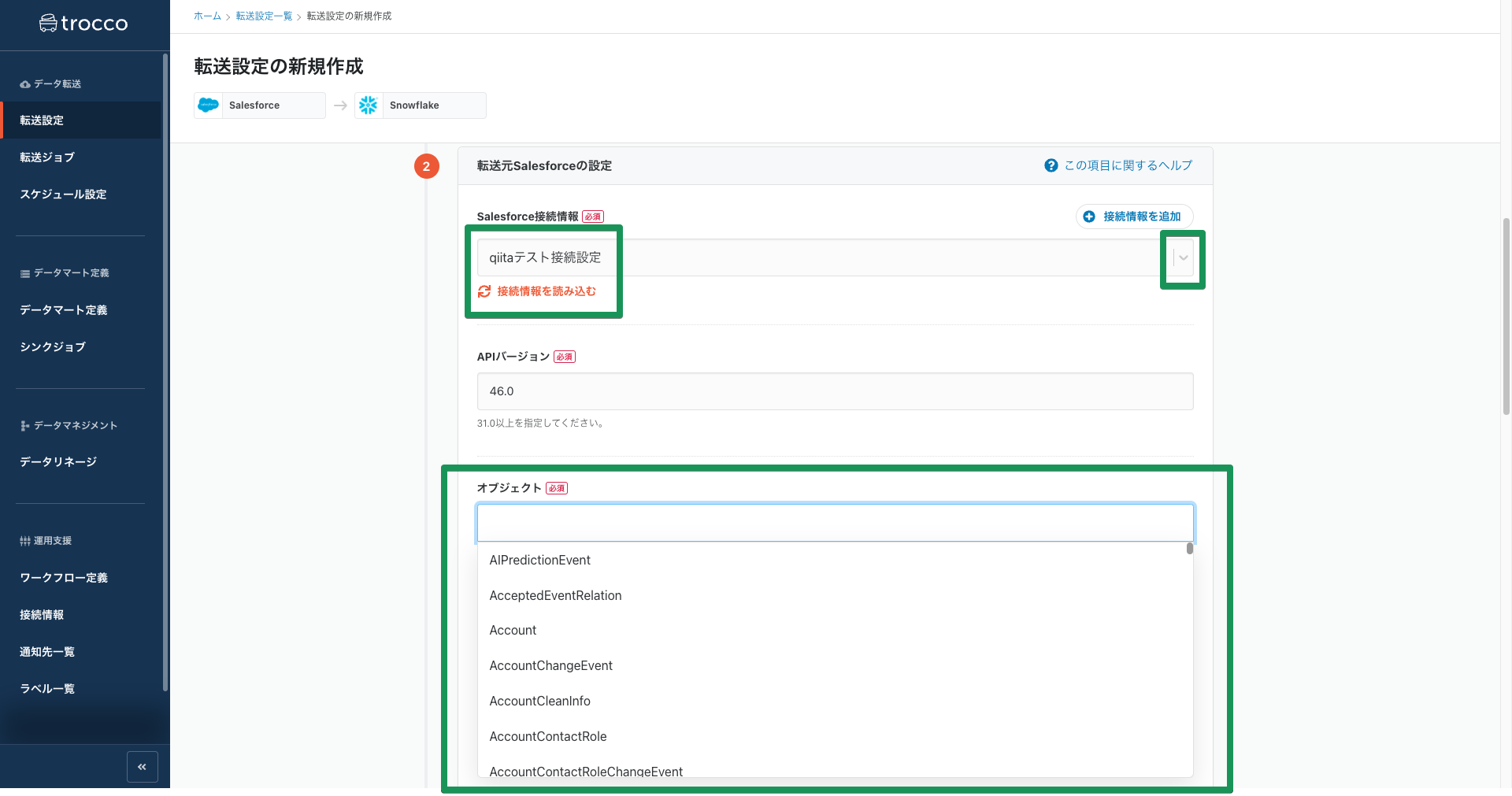
Task: Click the object list scrollbar thumb
Action: (x=1189, y=548)
